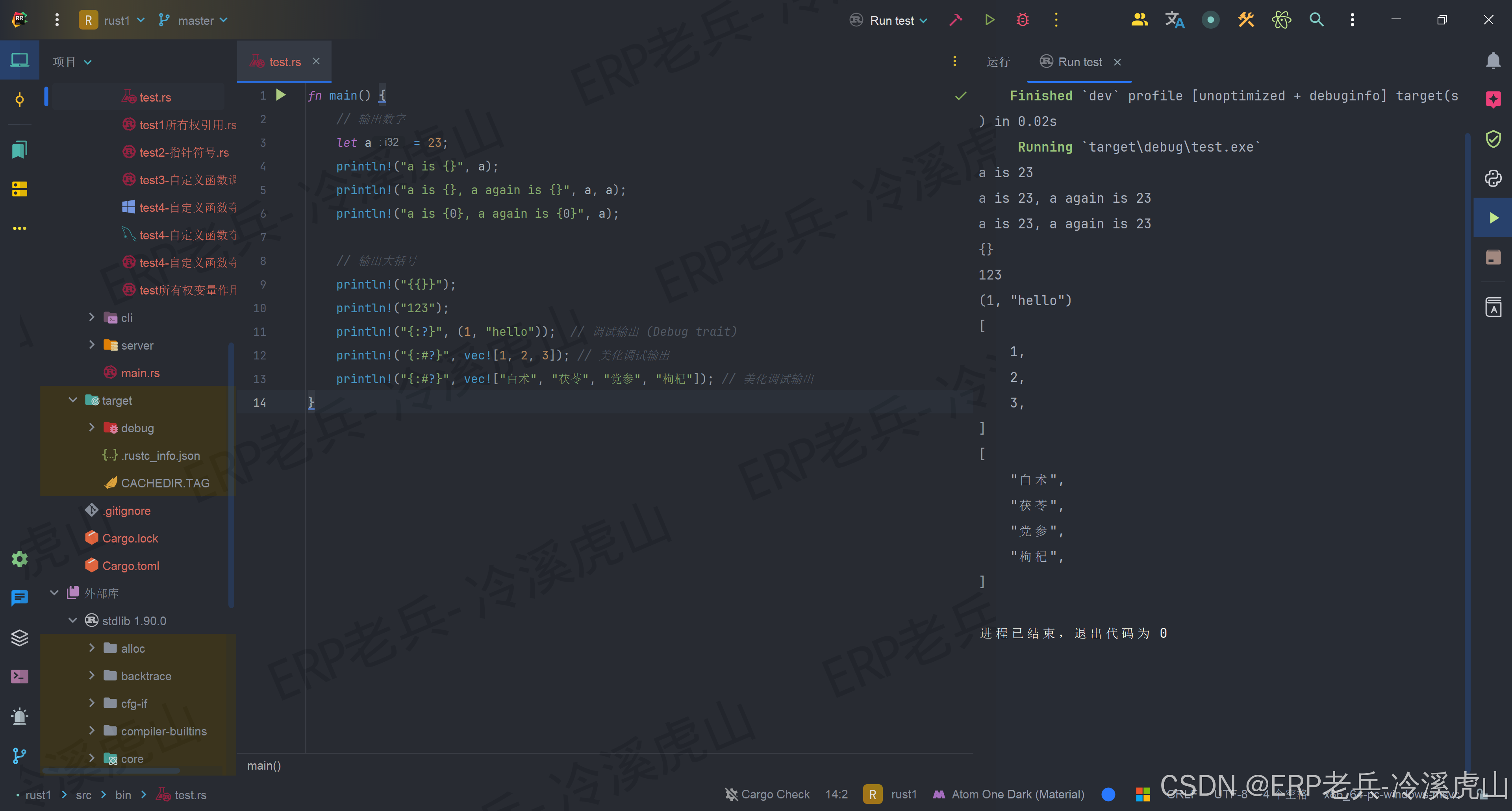Viewport: 1512px width, 811px height.
Task: Click the Debug bug icon in toolbar
Action: (1023, 20)
